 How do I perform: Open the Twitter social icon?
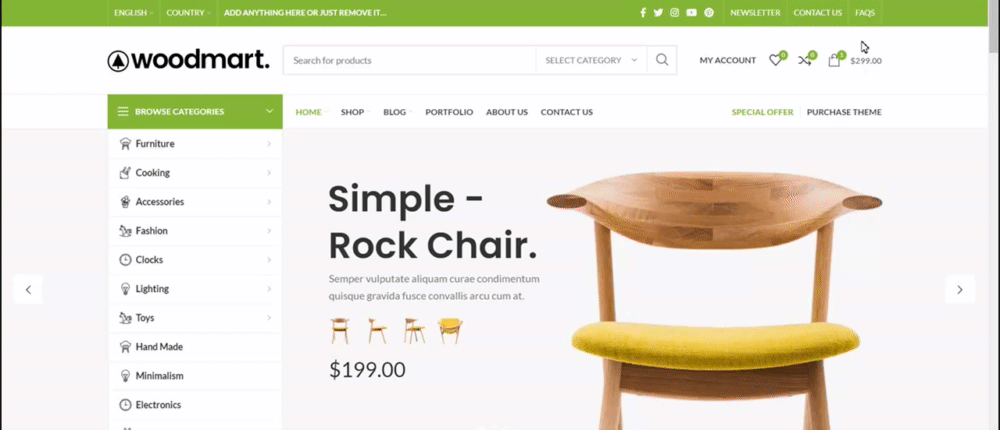[658, 13]
